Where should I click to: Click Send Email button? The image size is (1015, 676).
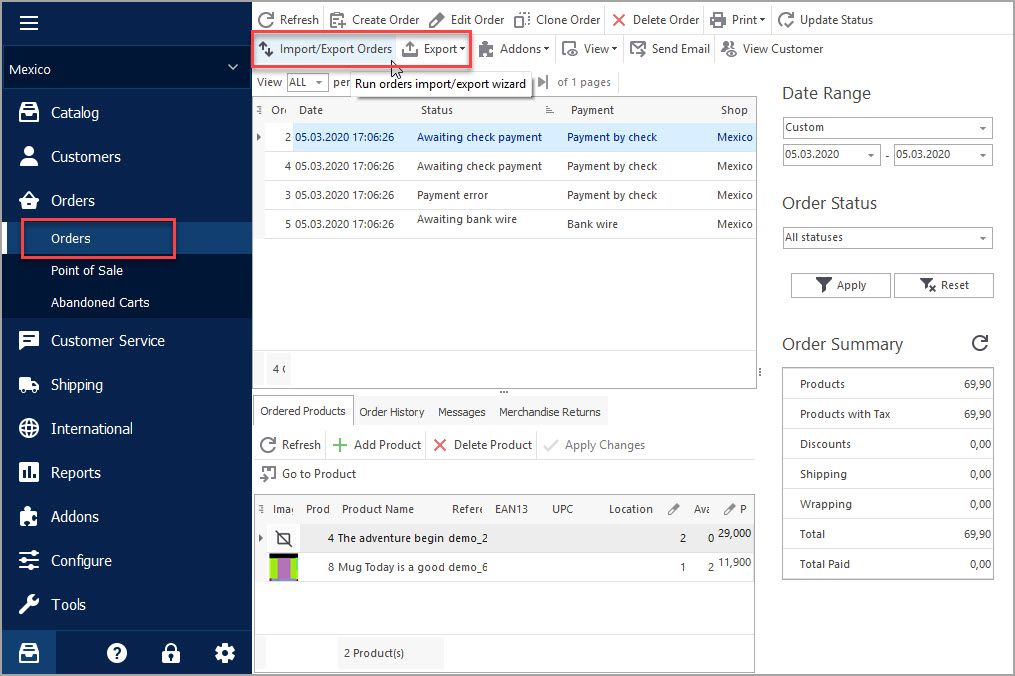[x=670, y=49]
